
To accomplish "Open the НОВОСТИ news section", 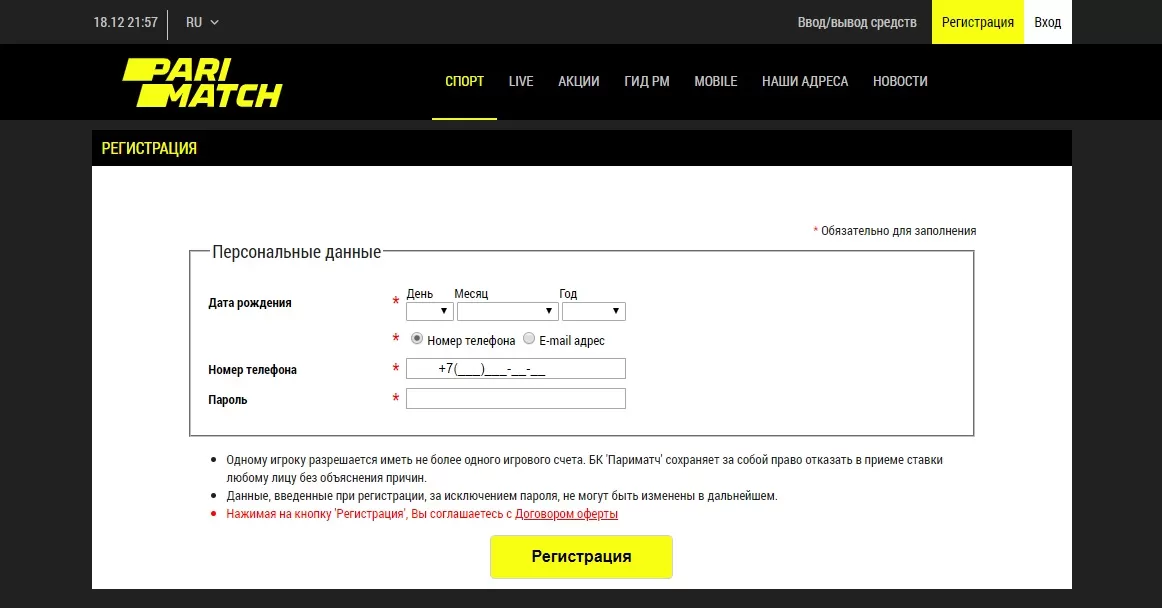I will tap(900, 82).
